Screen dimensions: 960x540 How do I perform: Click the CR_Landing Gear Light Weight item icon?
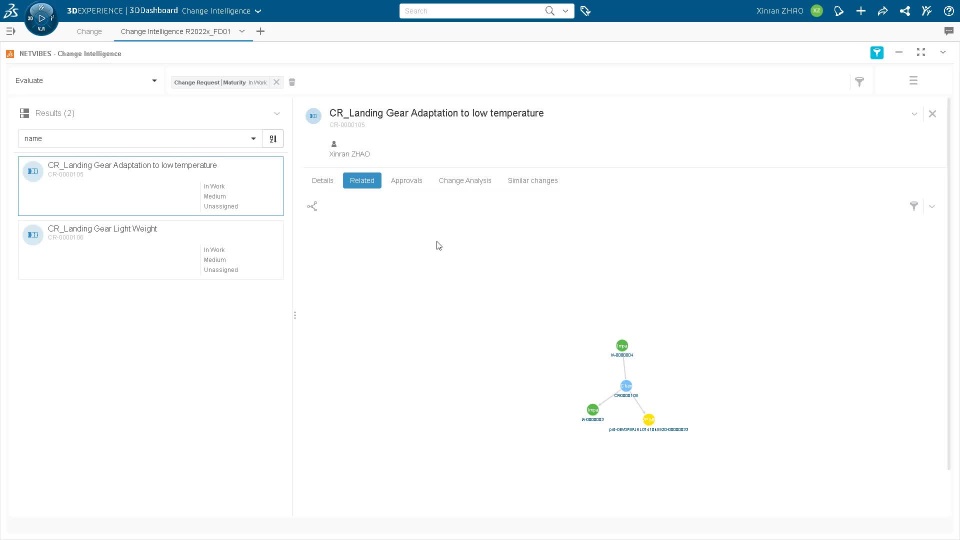coord(33,234)
